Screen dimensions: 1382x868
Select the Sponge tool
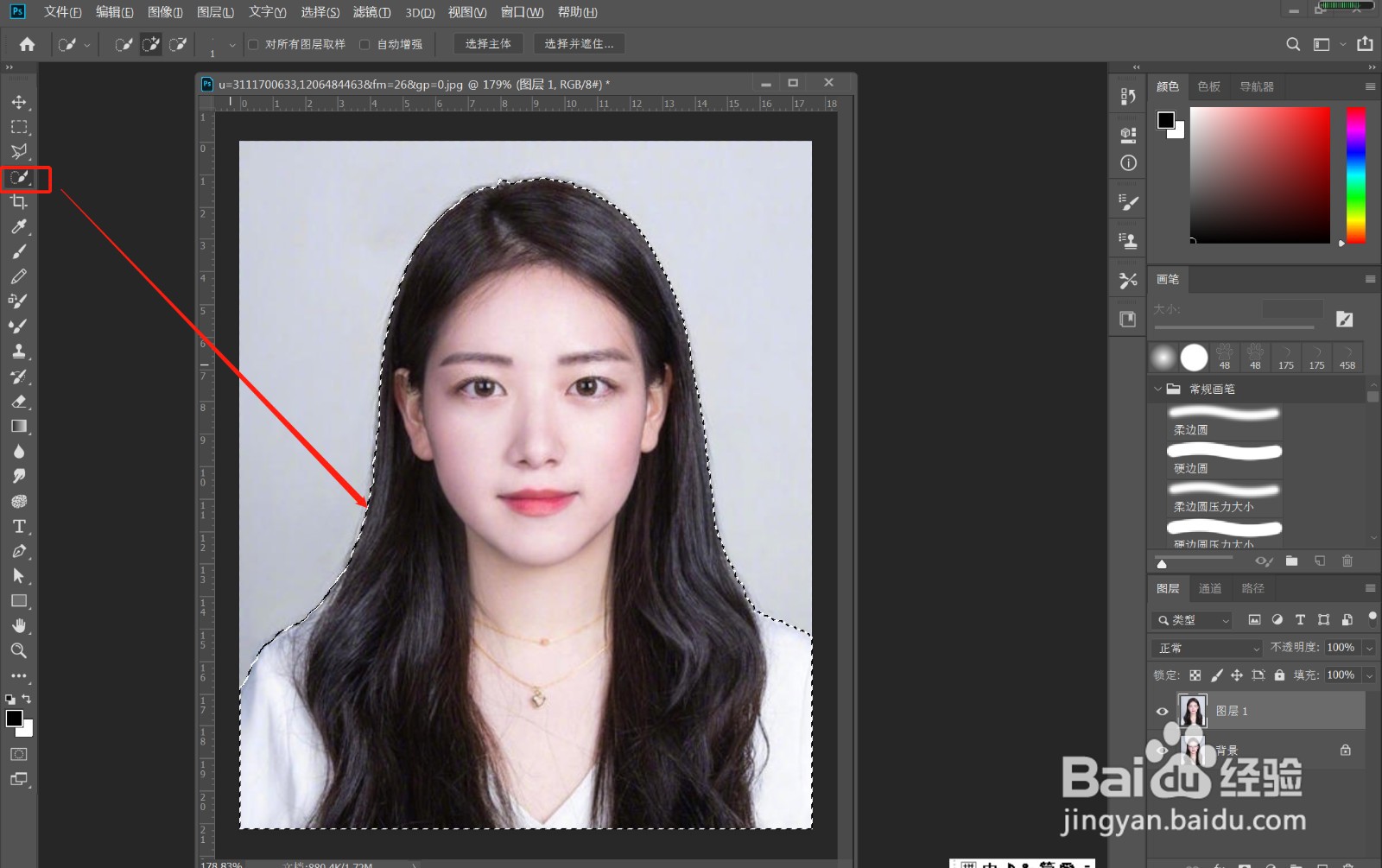(x=19, y=501)
